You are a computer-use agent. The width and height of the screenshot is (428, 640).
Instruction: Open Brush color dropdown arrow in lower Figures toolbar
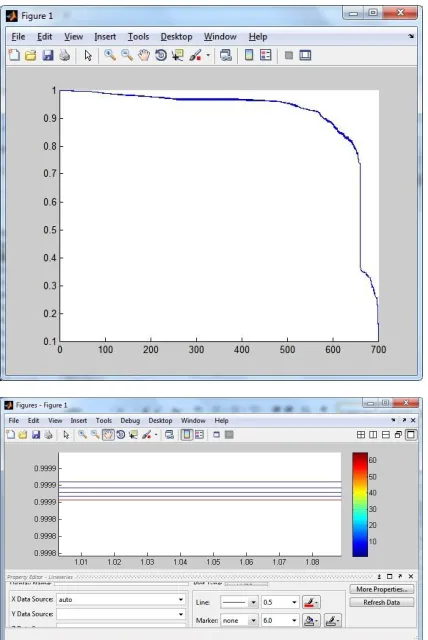(x=156, y=435)
